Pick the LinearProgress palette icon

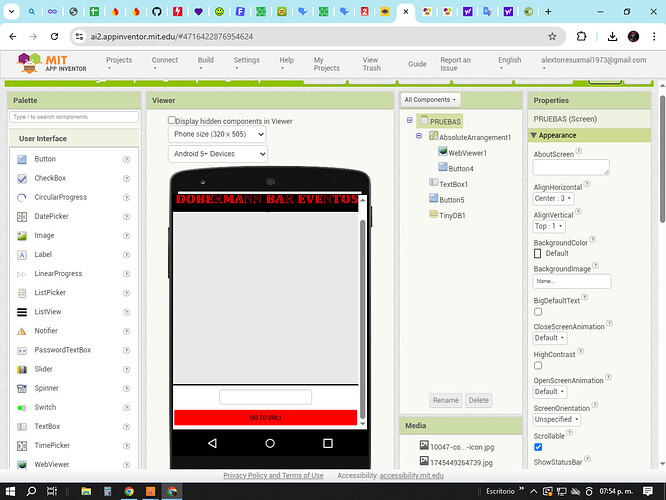tap(22, 274)
